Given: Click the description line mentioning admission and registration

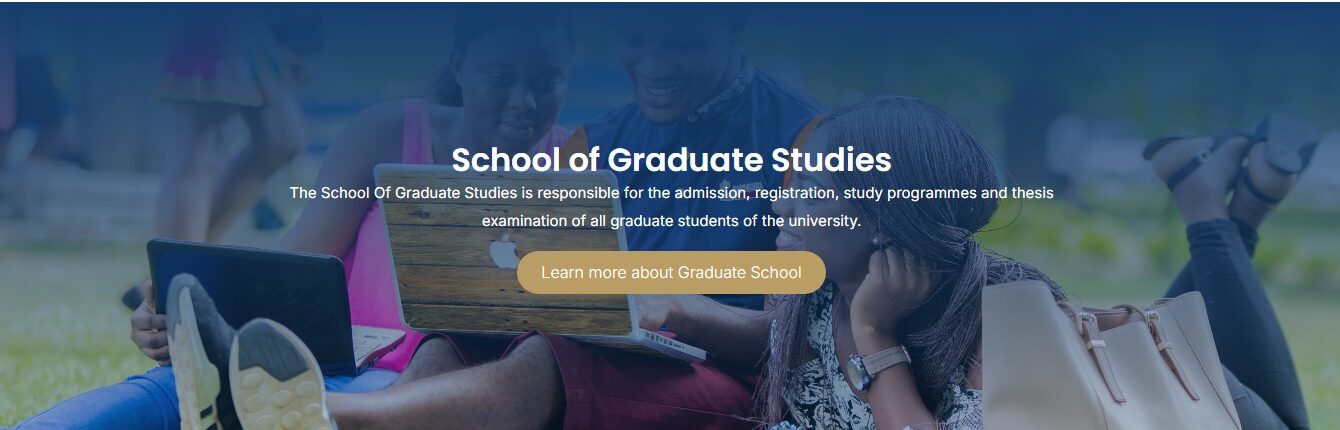Looking at the screenshot, I should (671, 192).
